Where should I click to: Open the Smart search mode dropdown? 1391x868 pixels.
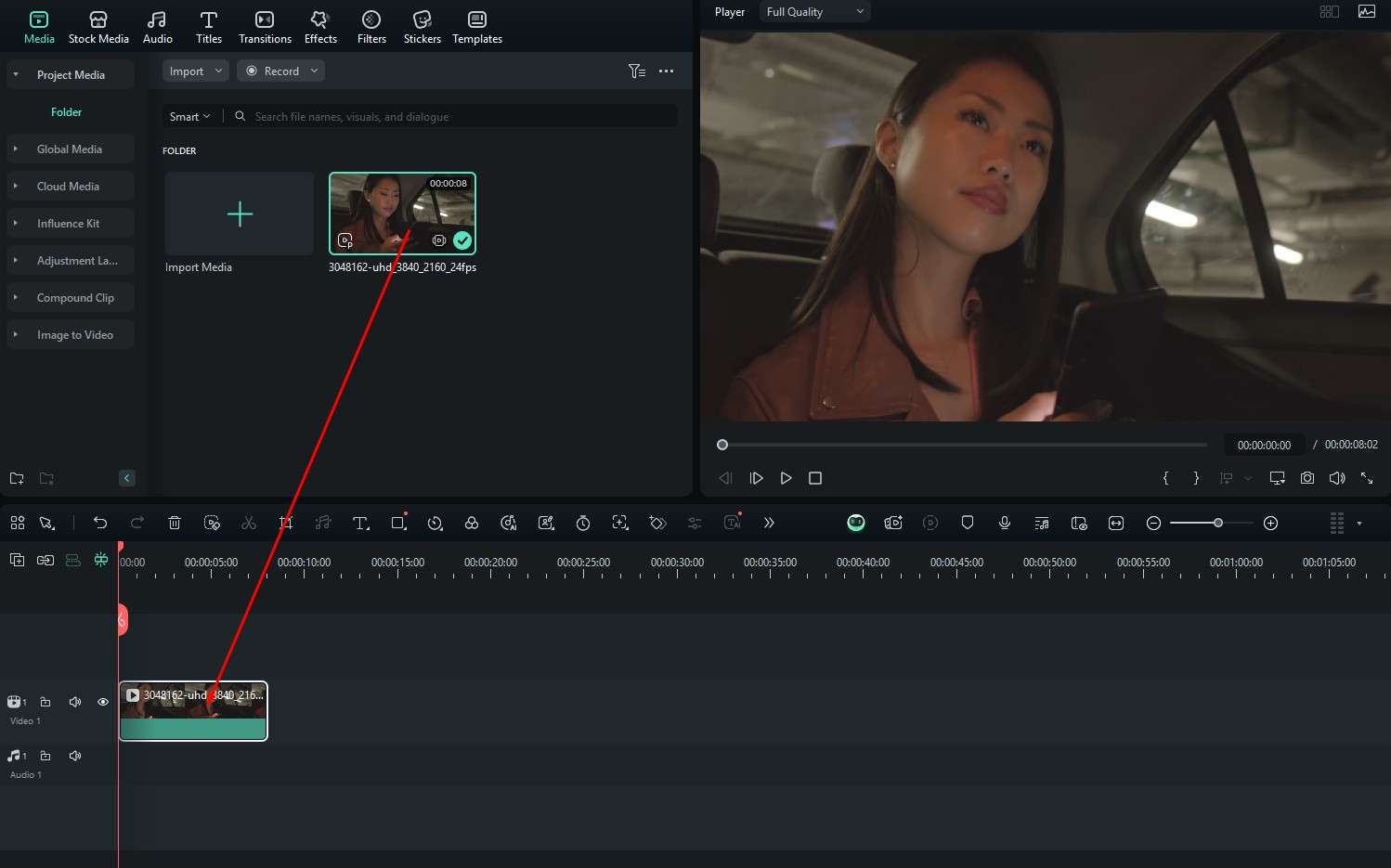pyautogui.click(x=189, y=116)
